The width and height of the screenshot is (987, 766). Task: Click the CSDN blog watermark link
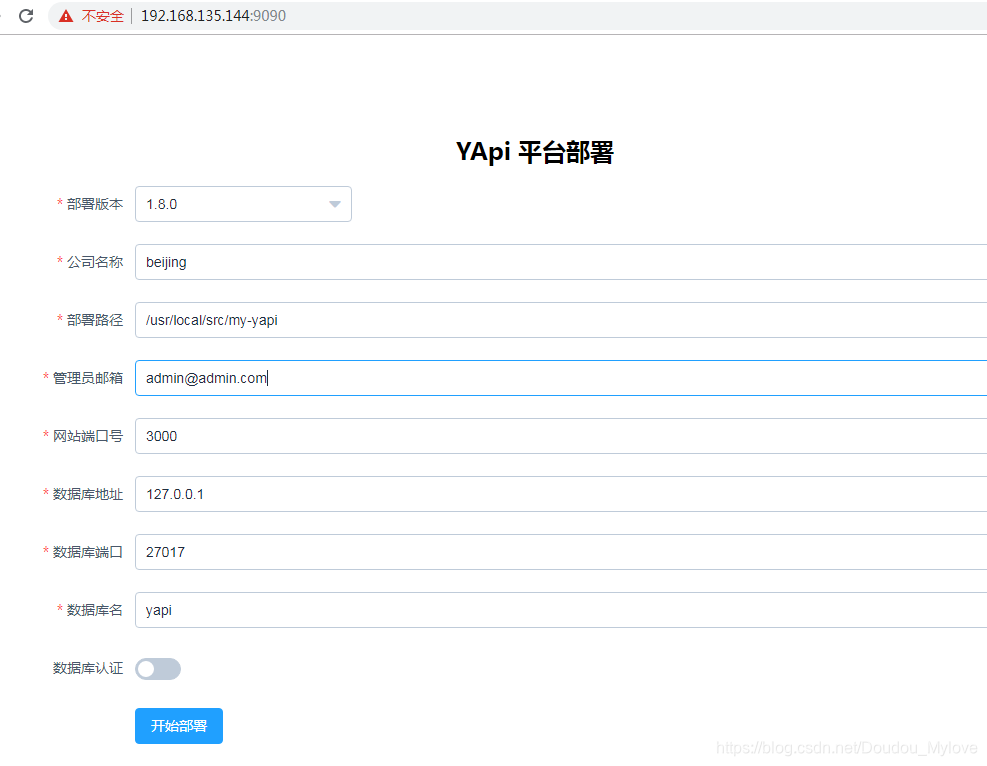(846, 747)
